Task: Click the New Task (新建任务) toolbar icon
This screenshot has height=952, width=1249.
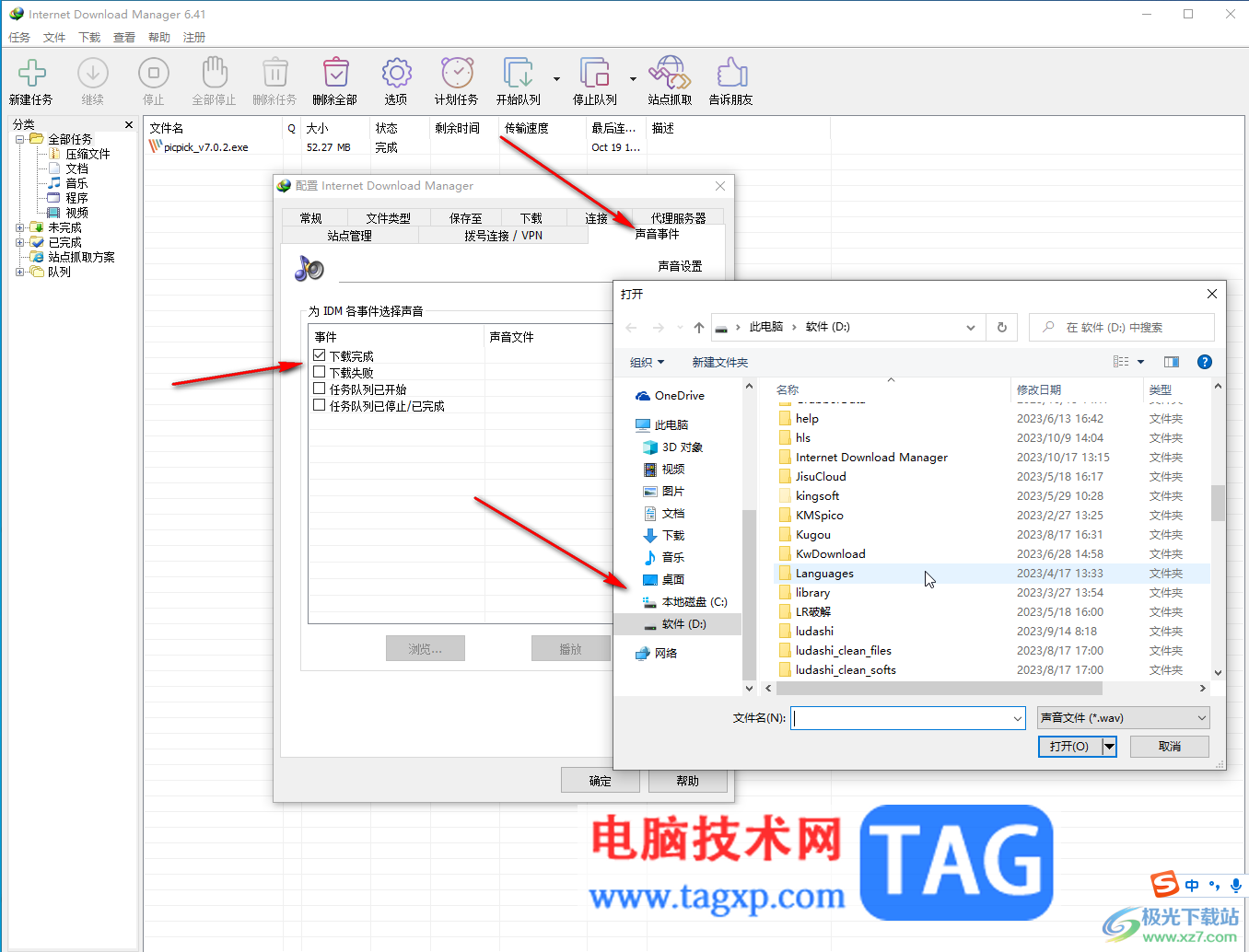Action: (31, 73)
